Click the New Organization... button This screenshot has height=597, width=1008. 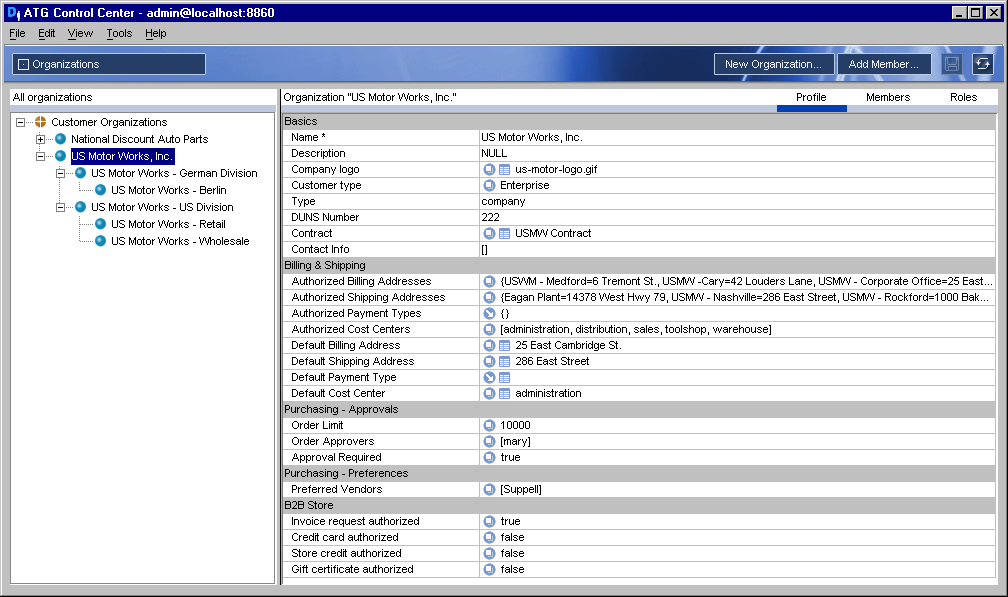pyautogui.click(x=773, y=64)
